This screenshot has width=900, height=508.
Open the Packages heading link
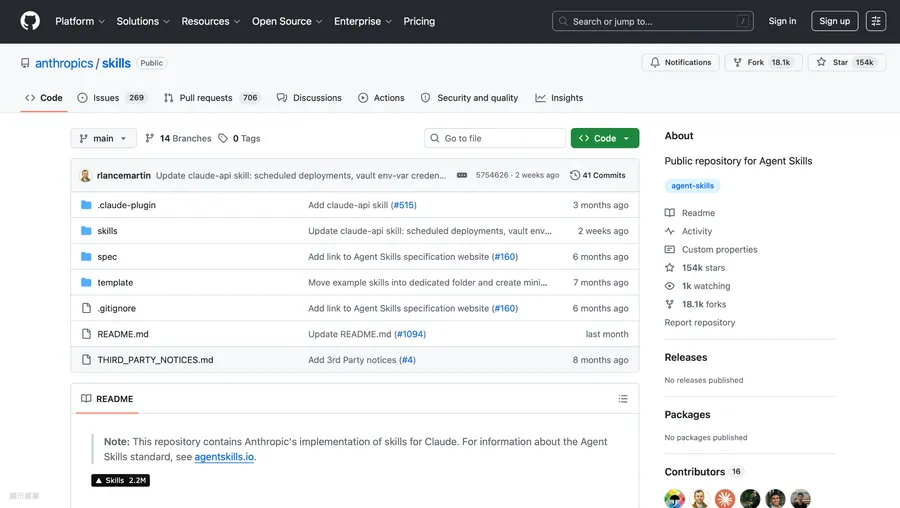[x=687, y=414]
